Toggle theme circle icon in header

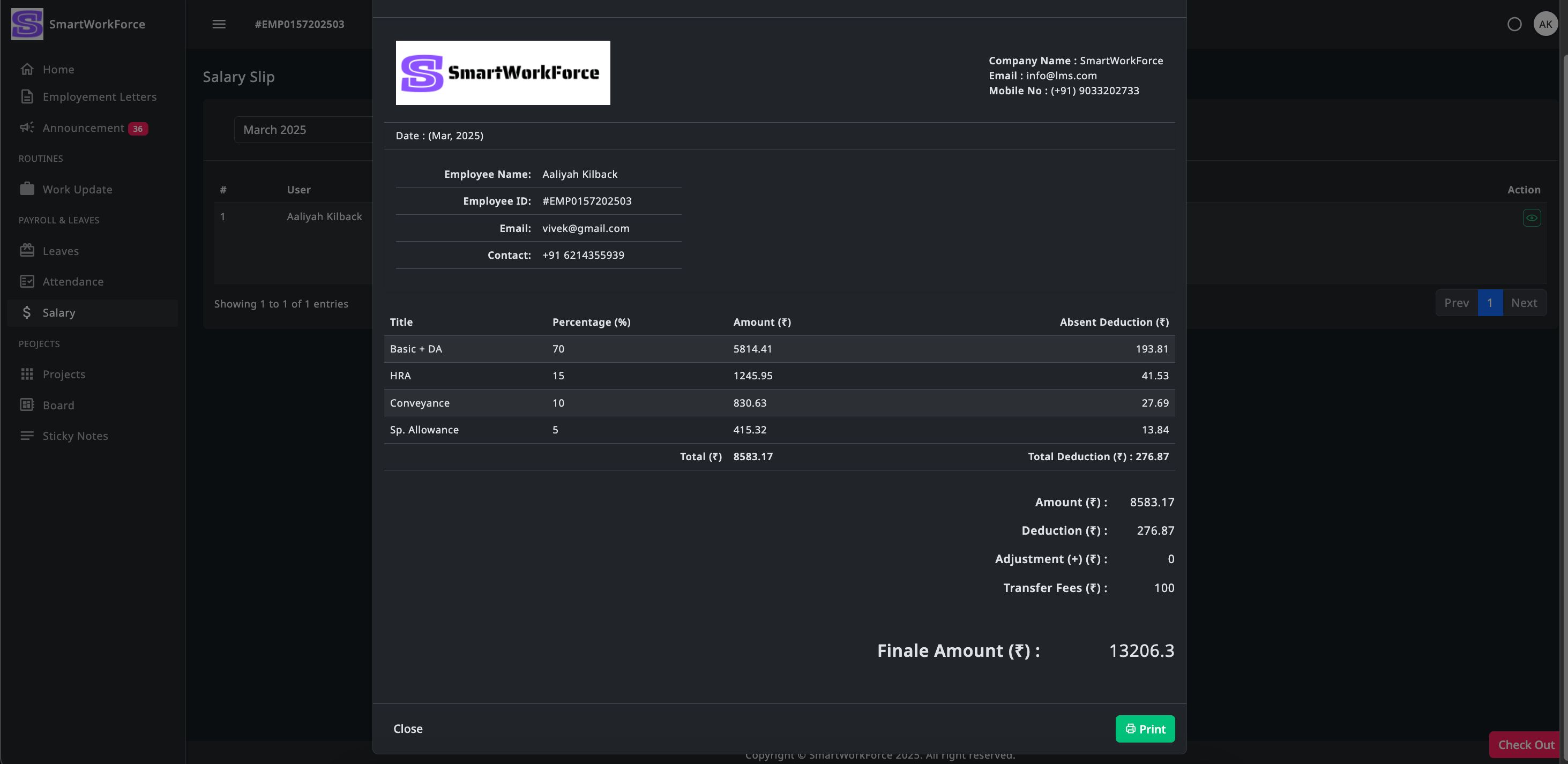(1514, 24)
